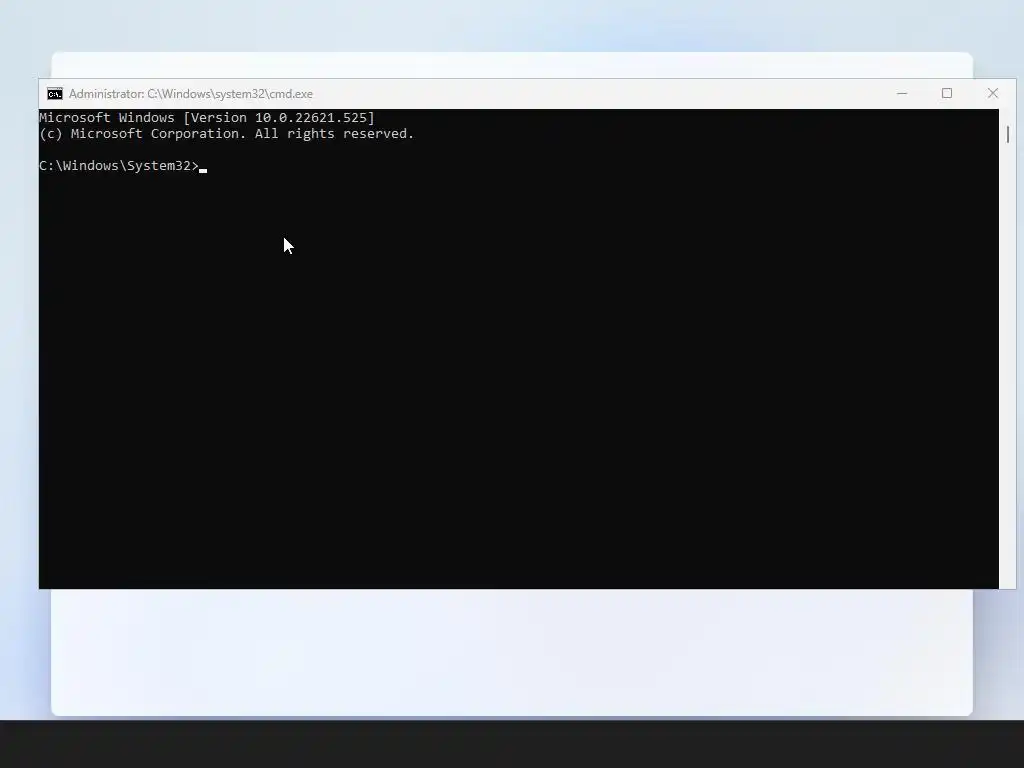Open the cmd.exe system menu icon

55,94
